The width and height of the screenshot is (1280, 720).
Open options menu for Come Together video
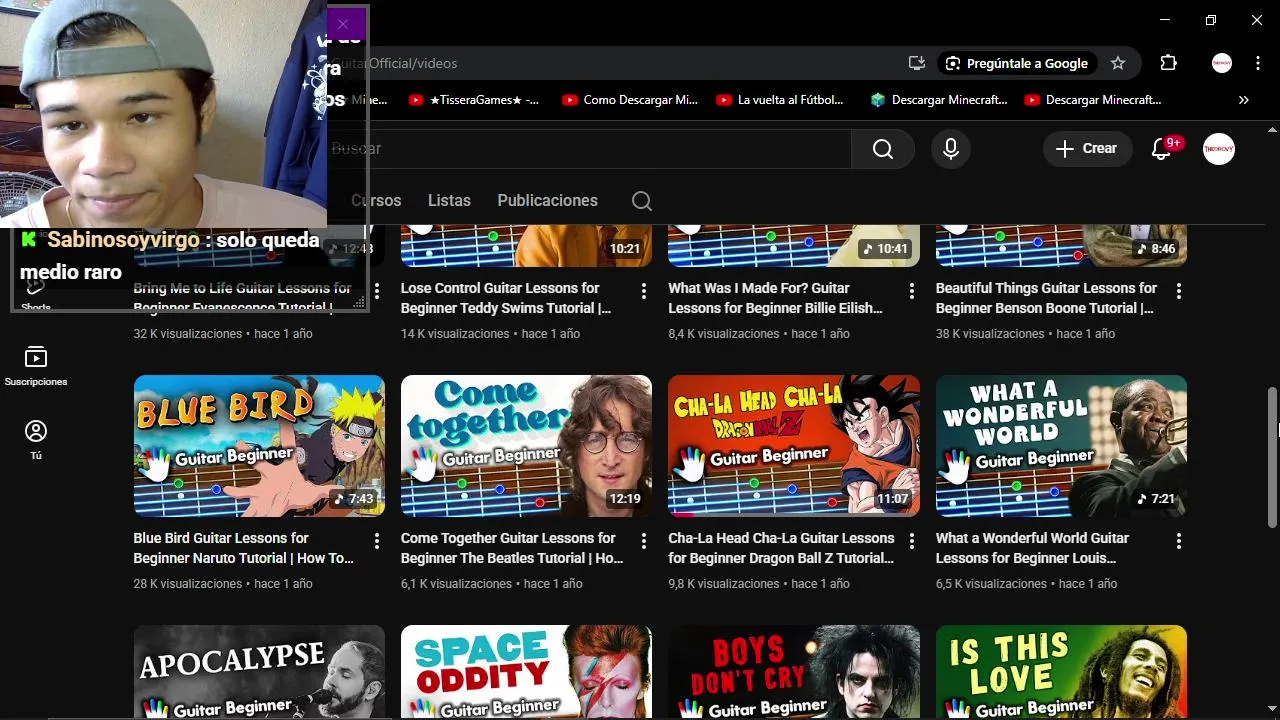(x=644, y=541)
